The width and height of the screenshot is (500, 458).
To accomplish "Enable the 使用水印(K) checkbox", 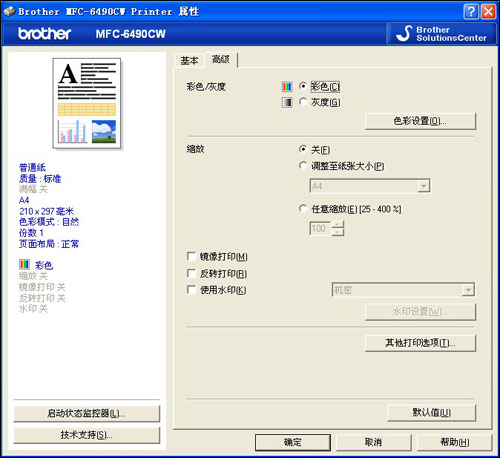I will (191, 290).
